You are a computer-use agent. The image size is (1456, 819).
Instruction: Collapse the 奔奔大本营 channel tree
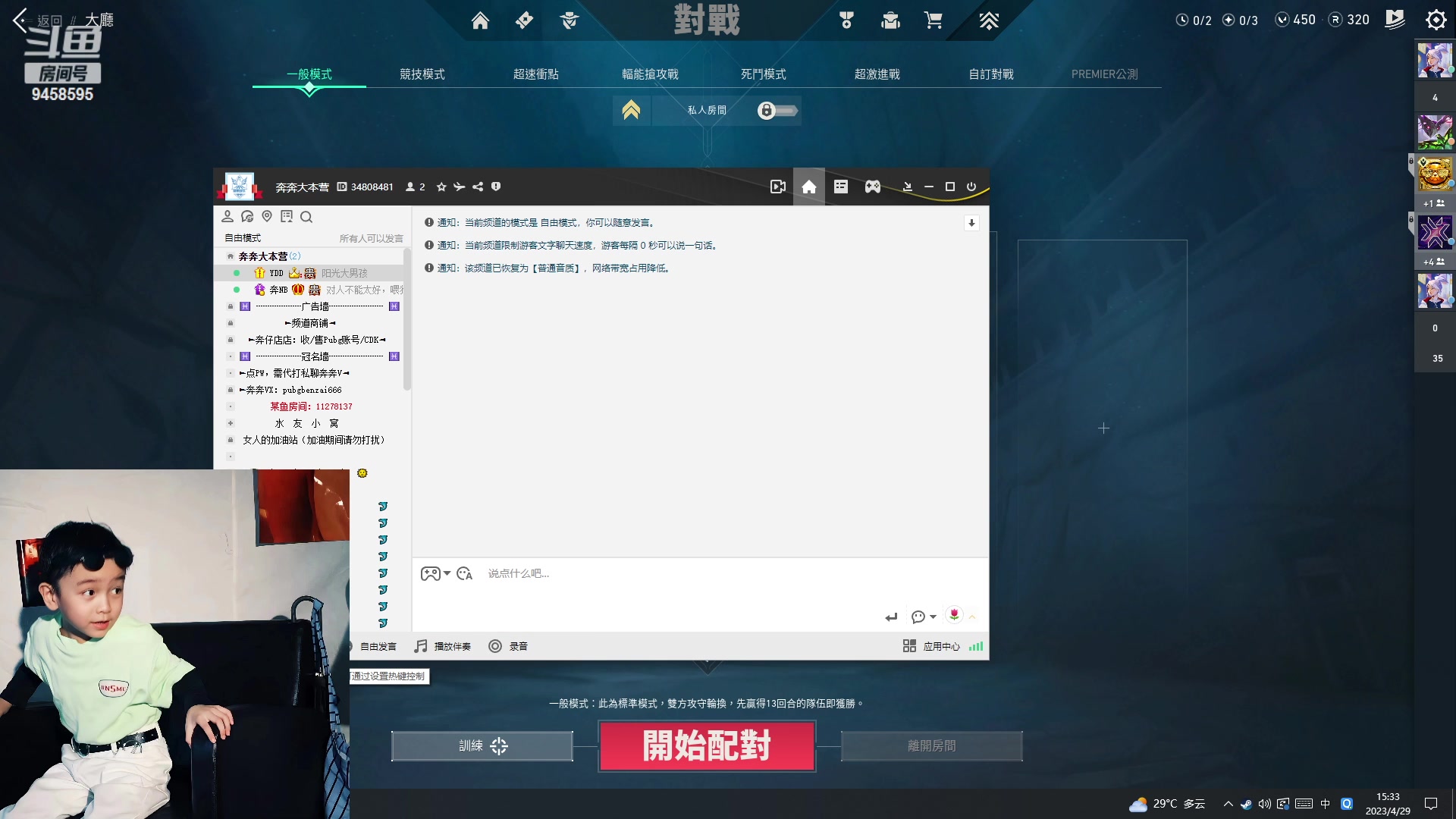(x=231, y=256)
